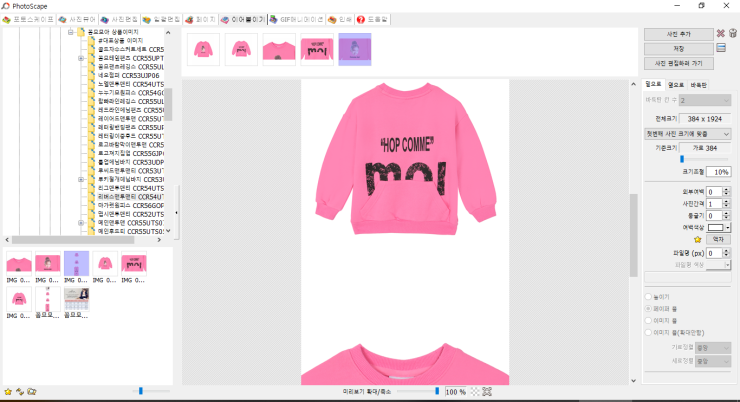Select the purple highlighted thumbnail in strip
The width and height of the screenshot is (740, 402).
(x=355, y=50)
